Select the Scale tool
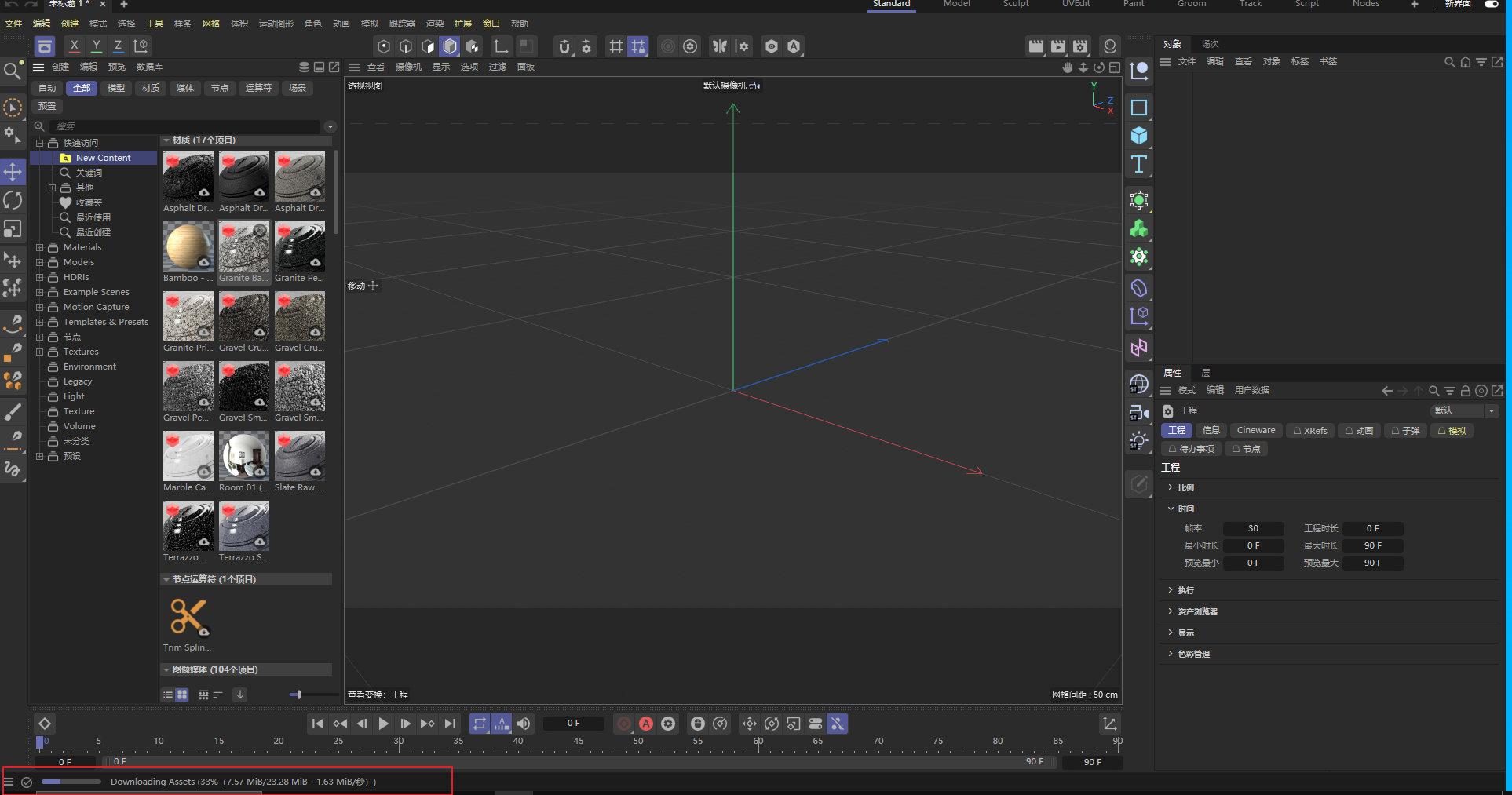 coord(13,228)
